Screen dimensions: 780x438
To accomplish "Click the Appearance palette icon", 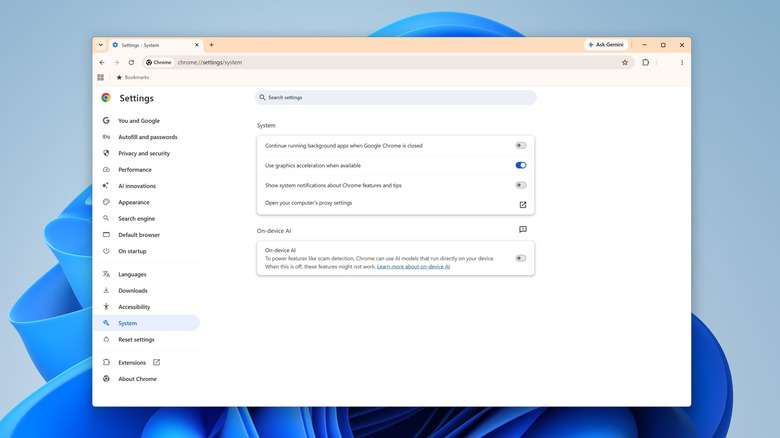I will point(106,202).
